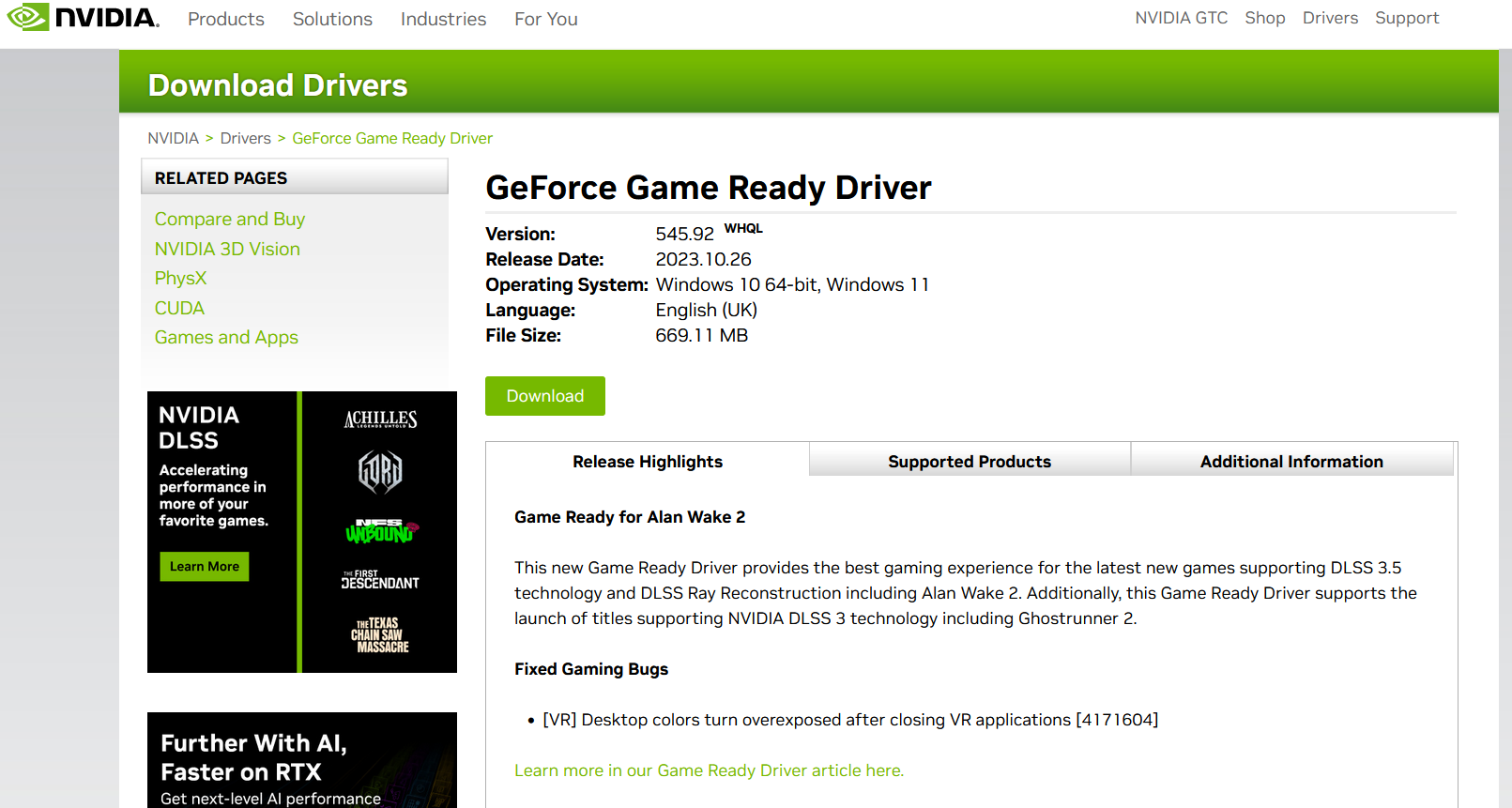Click GeForce Game Ready Driver breadcrumb
This screenshot has width=1512, height=808.
click(x=392, y=138)
